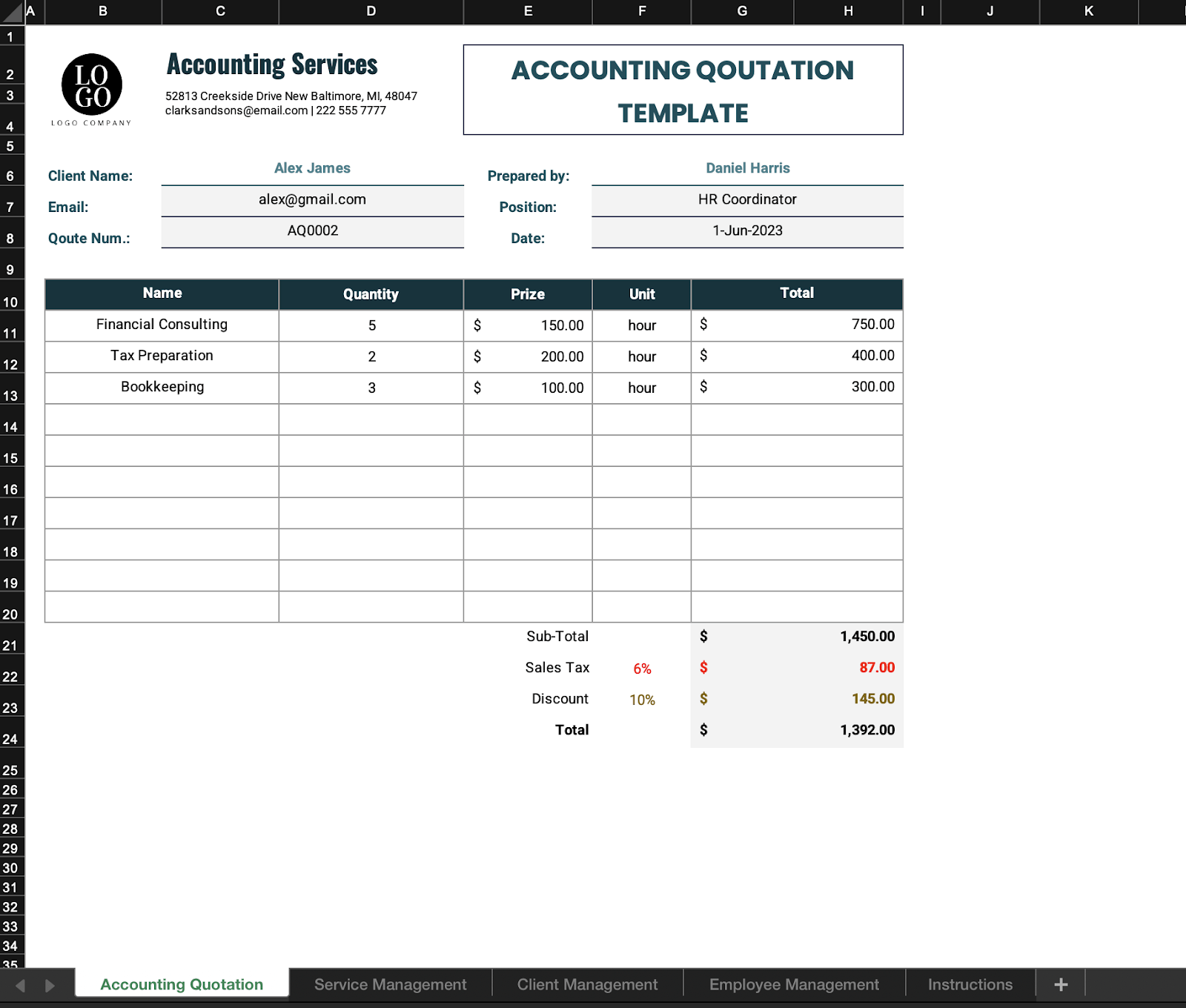This screenshot has height=1008, width=1186.
Task: Select column header H
Action: tap(847, 12)
